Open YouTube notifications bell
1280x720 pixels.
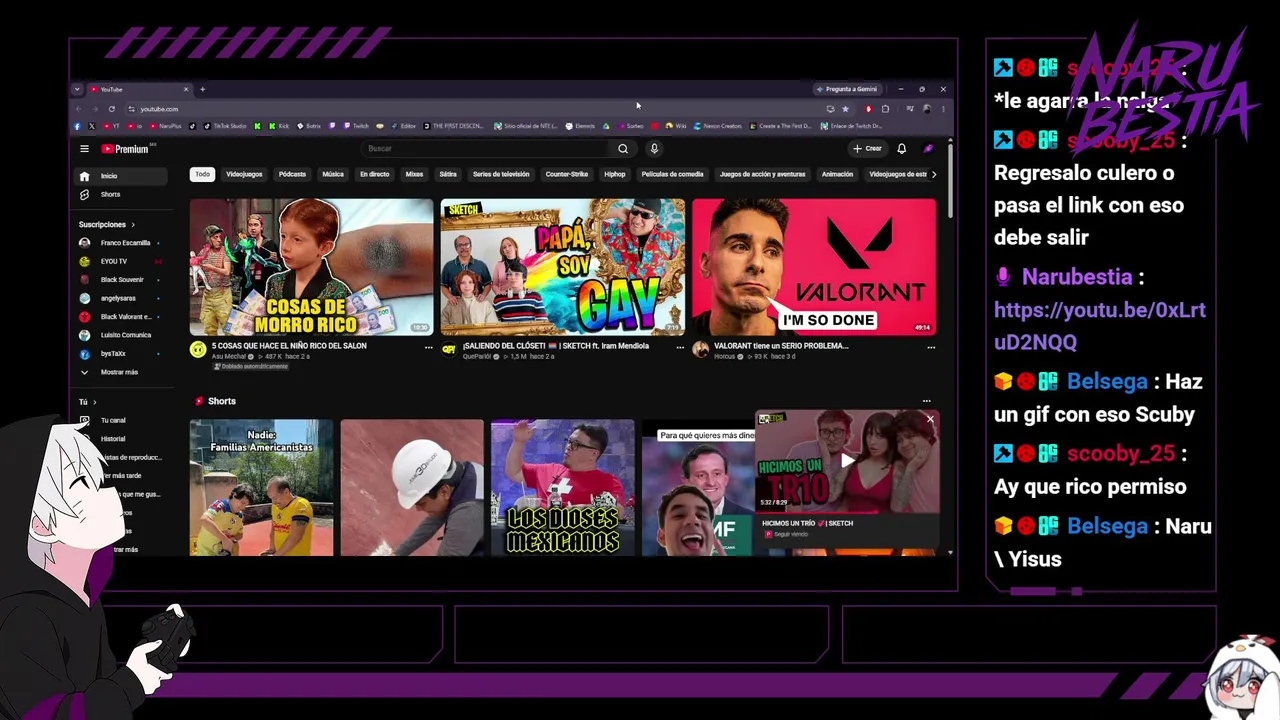(901, 149)
